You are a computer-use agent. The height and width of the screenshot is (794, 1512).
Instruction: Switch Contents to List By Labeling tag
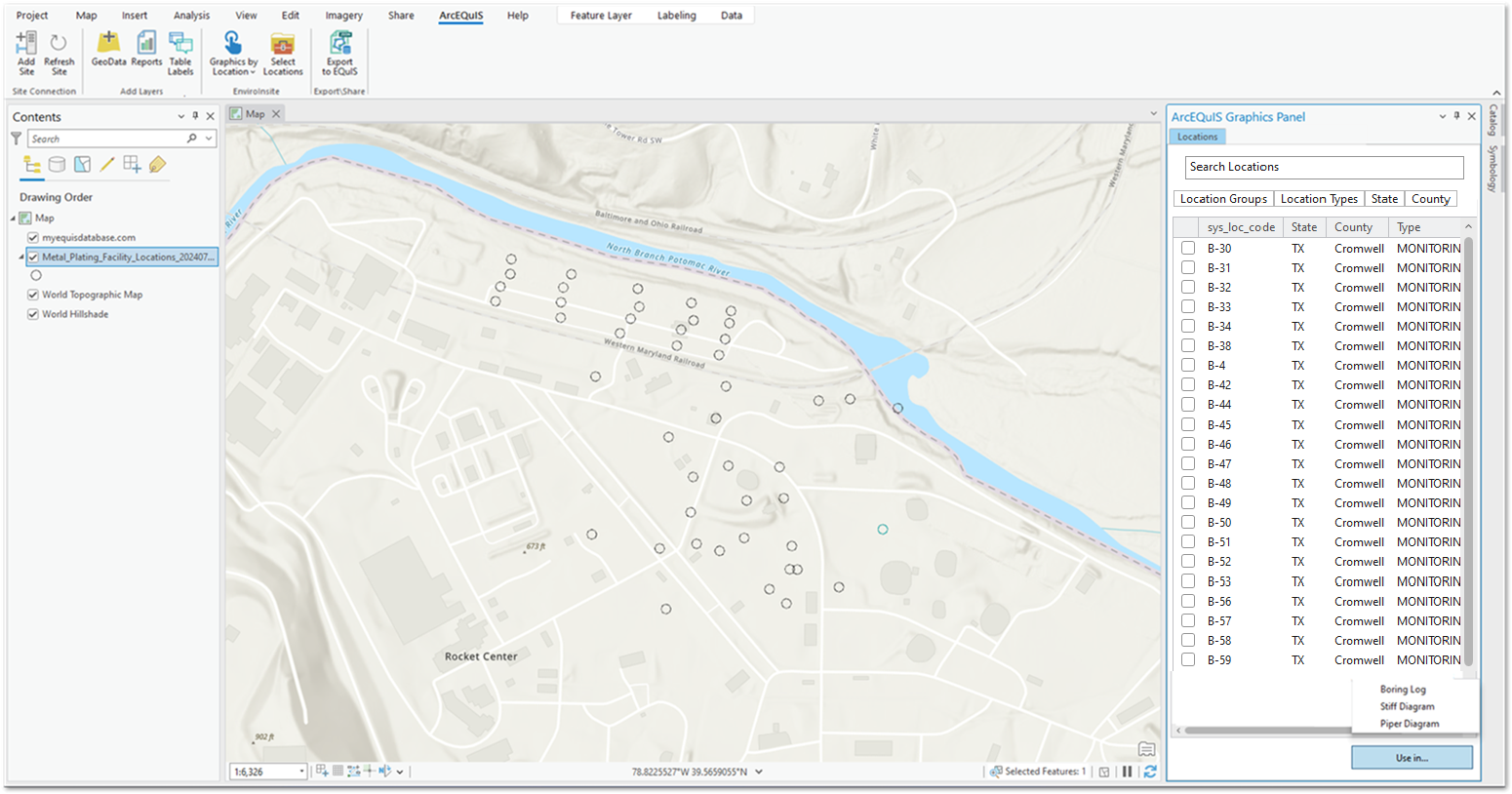click(157, 165)
